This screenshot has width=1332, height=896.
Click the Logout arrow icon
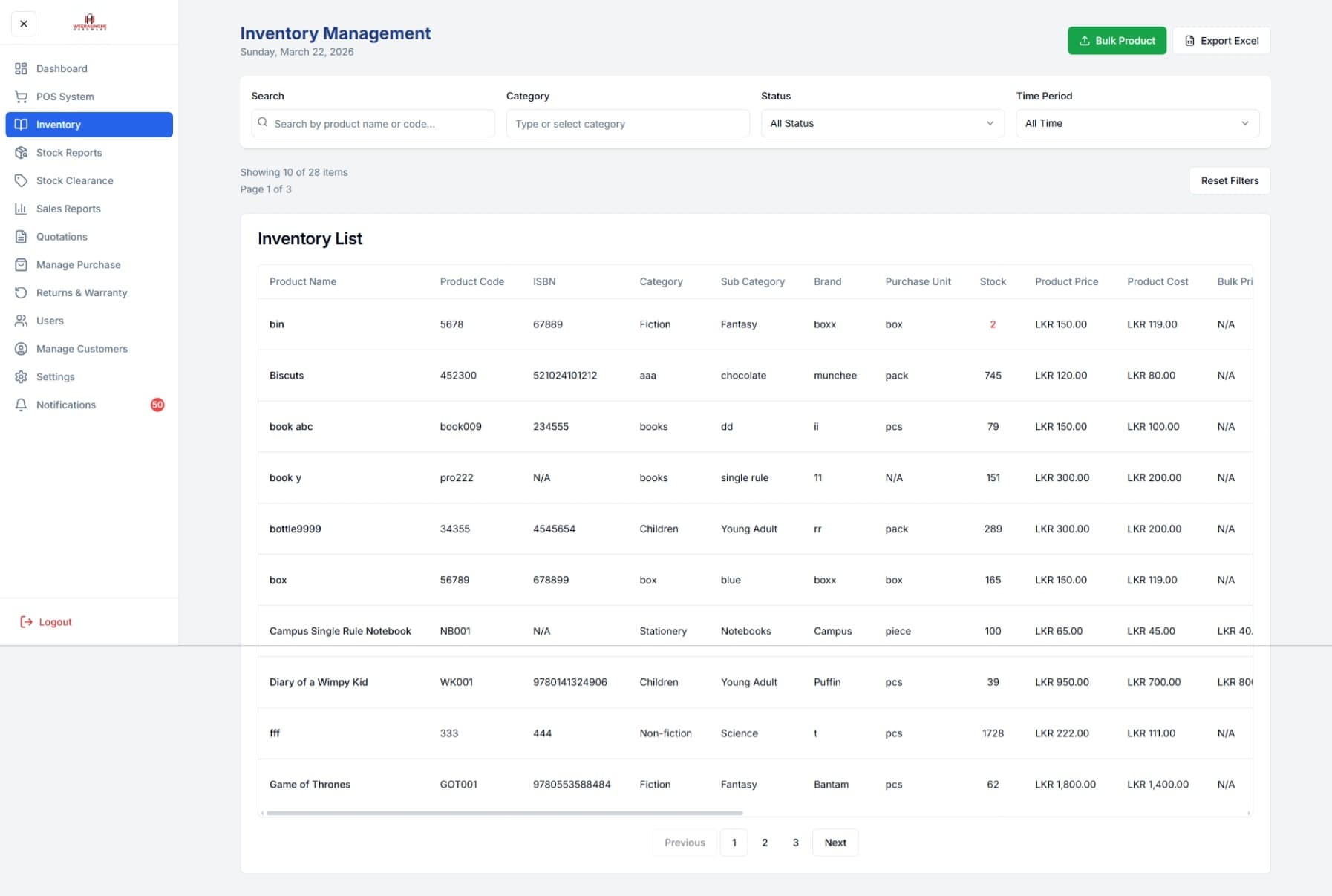pos(25,621)
